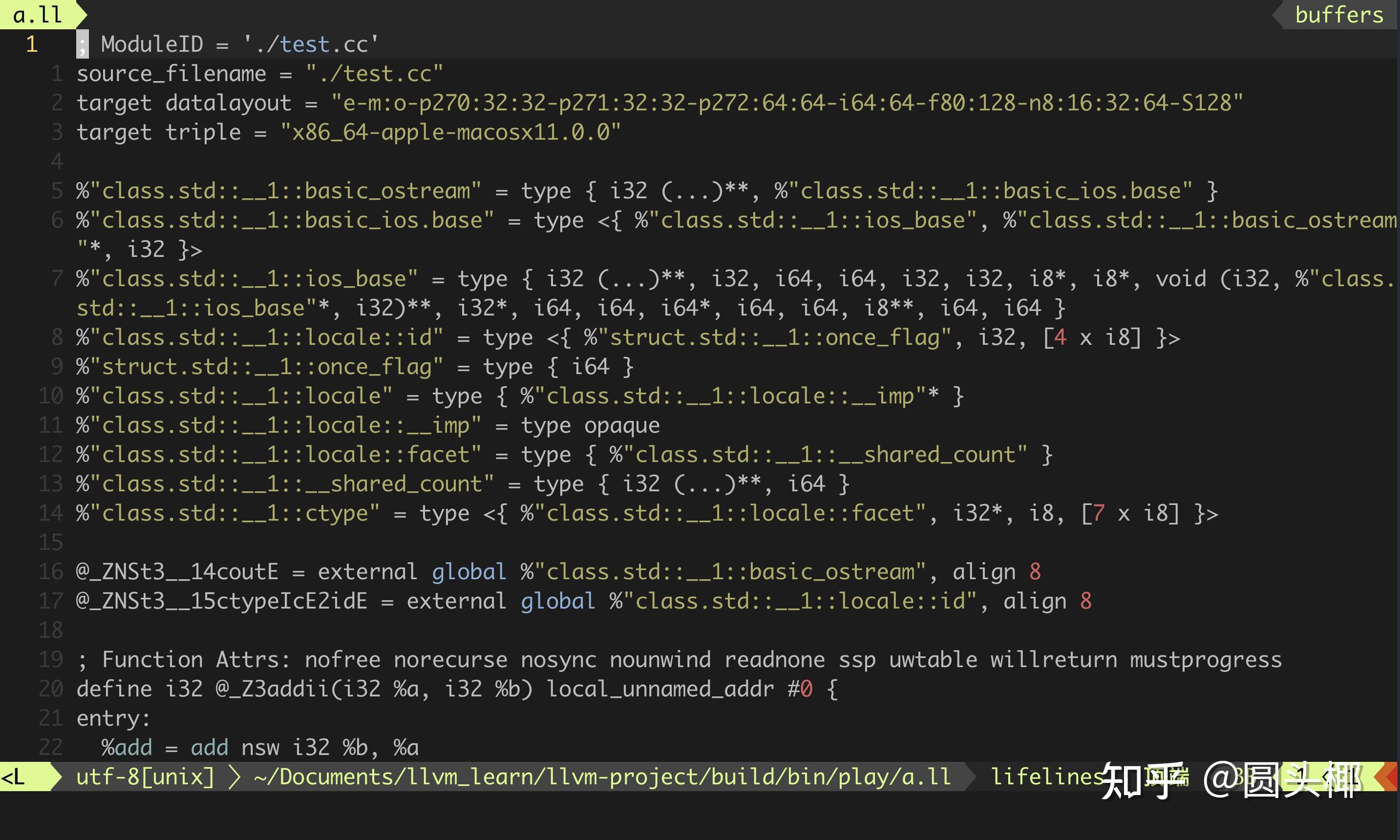The image size is (1400, 840).
Task: Click the file path in the status line
Action: click(602, 777)
